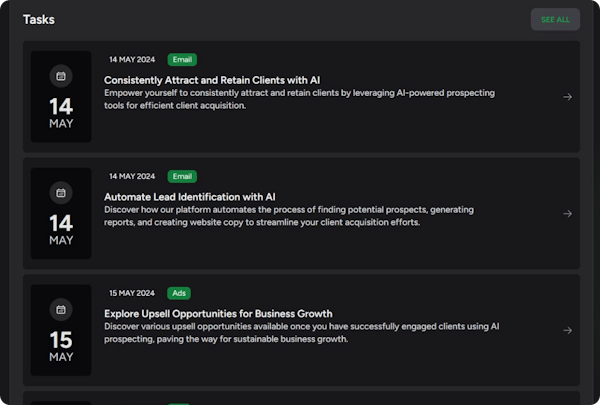The height and width of the screenshot is (405, 600).
Task: Click description text about AI-powered prospecting tools
Action: pos(300,99)
